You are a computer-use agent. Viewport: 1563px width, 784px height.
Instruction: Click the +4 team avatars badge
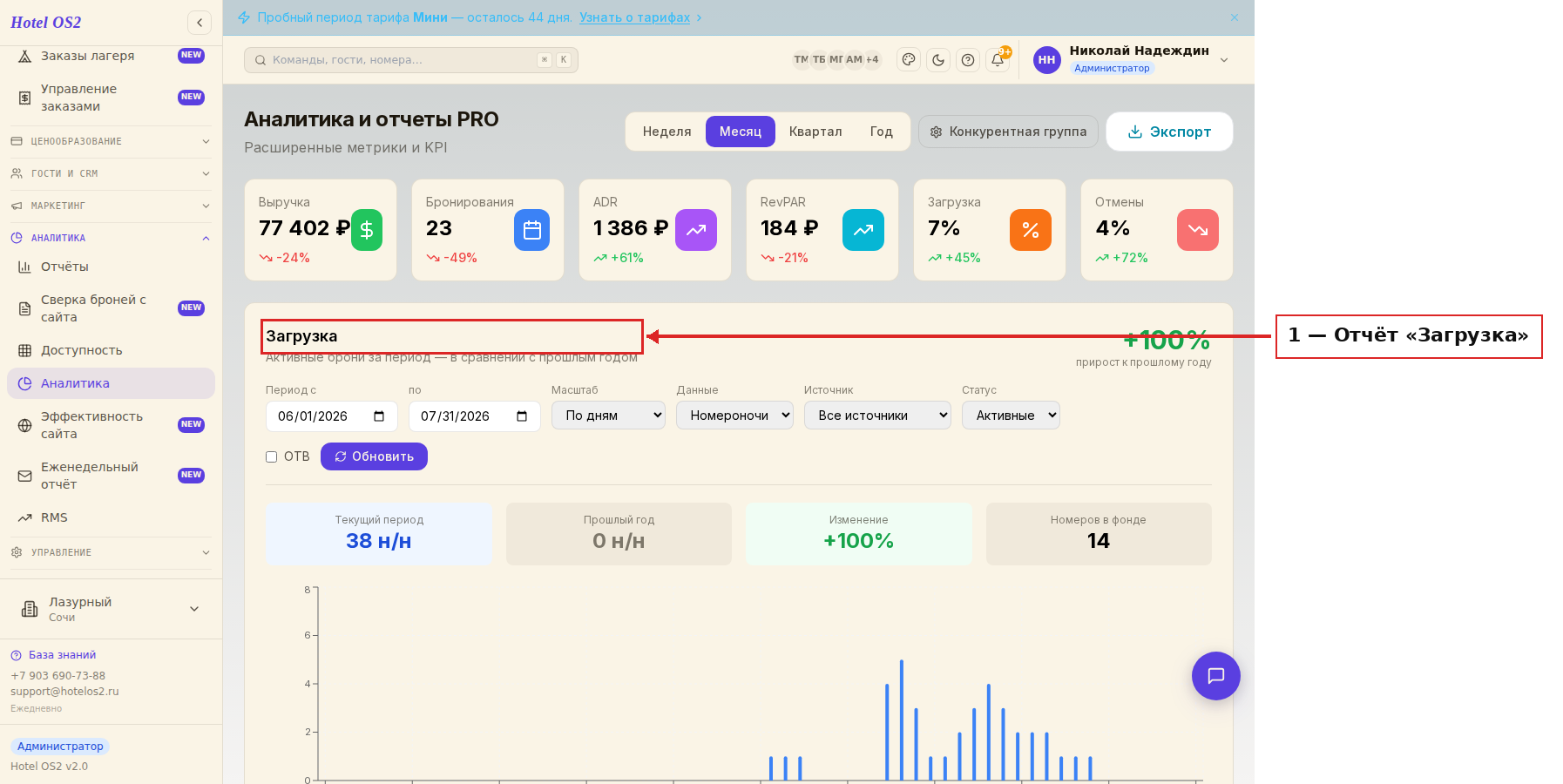tap(872, 59)
